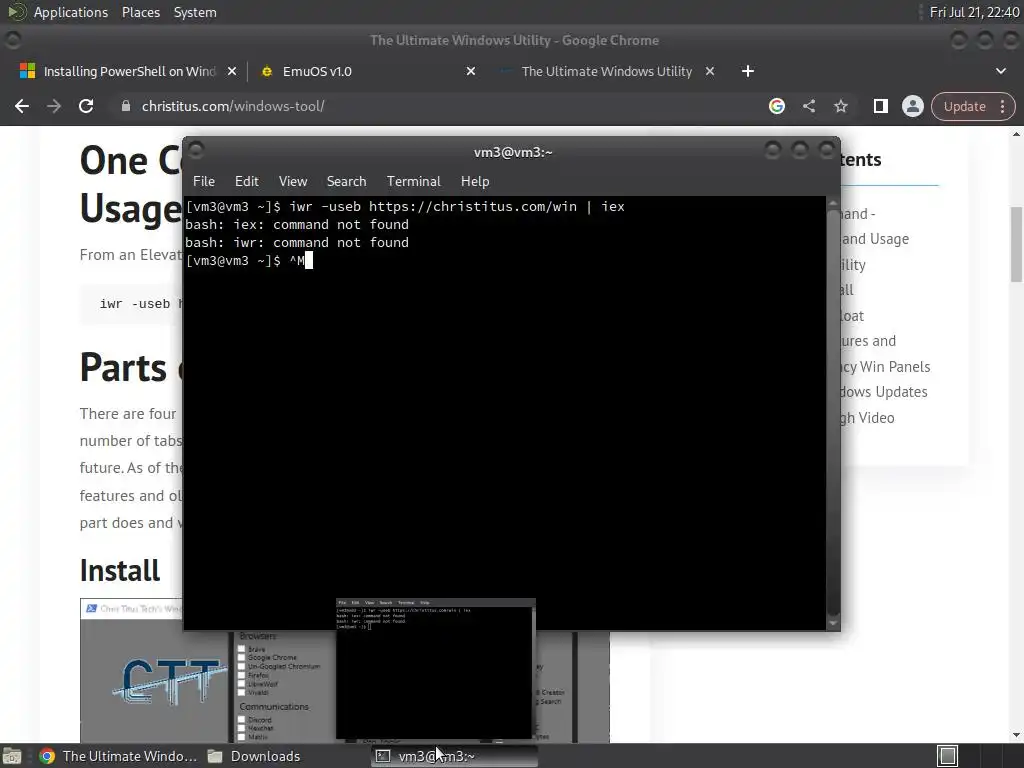This screenshot has height=768, width=1024.
Task: Open terminal Search menu
Action: click(346, 182)
